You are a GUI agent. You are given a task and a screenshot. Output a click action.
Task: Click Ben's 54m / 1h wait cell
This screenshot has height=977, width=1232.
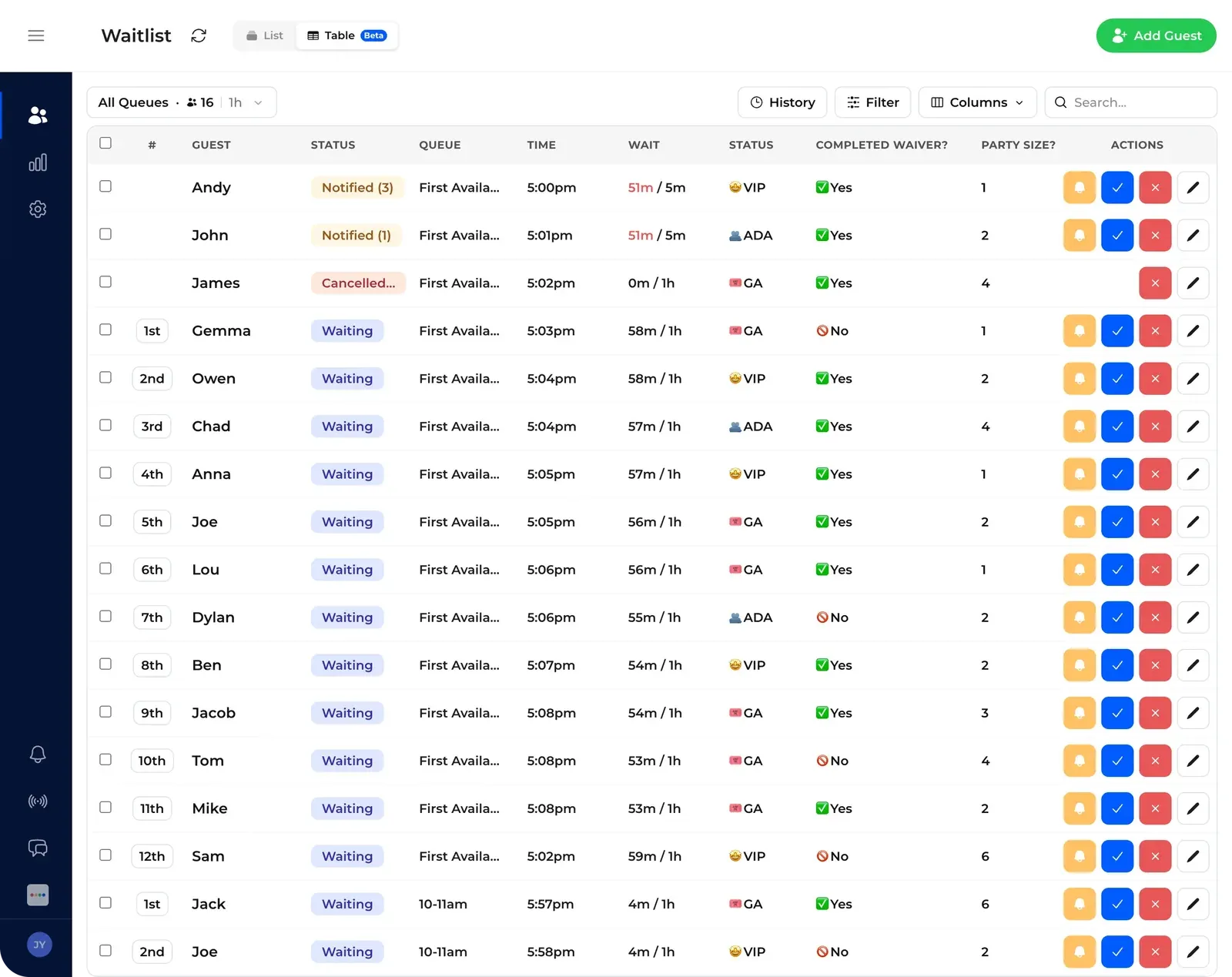(654, 665)
